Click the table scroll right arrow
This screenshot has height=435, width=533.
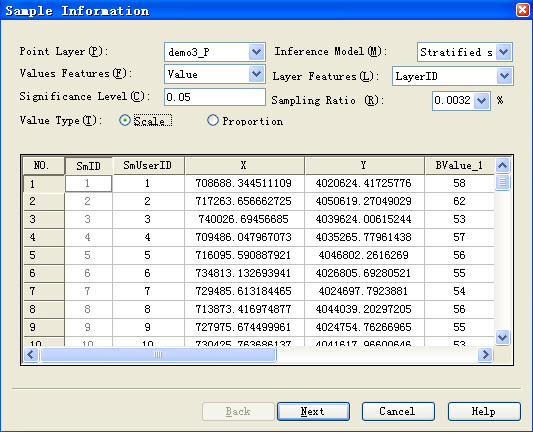(485, 355)
